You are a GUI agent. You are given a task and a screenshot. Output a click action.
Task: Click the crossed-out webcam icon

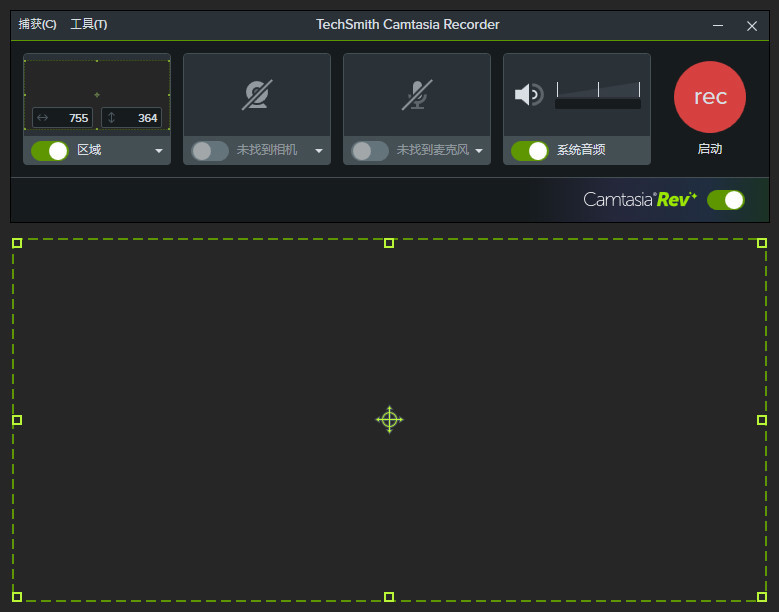257,95
